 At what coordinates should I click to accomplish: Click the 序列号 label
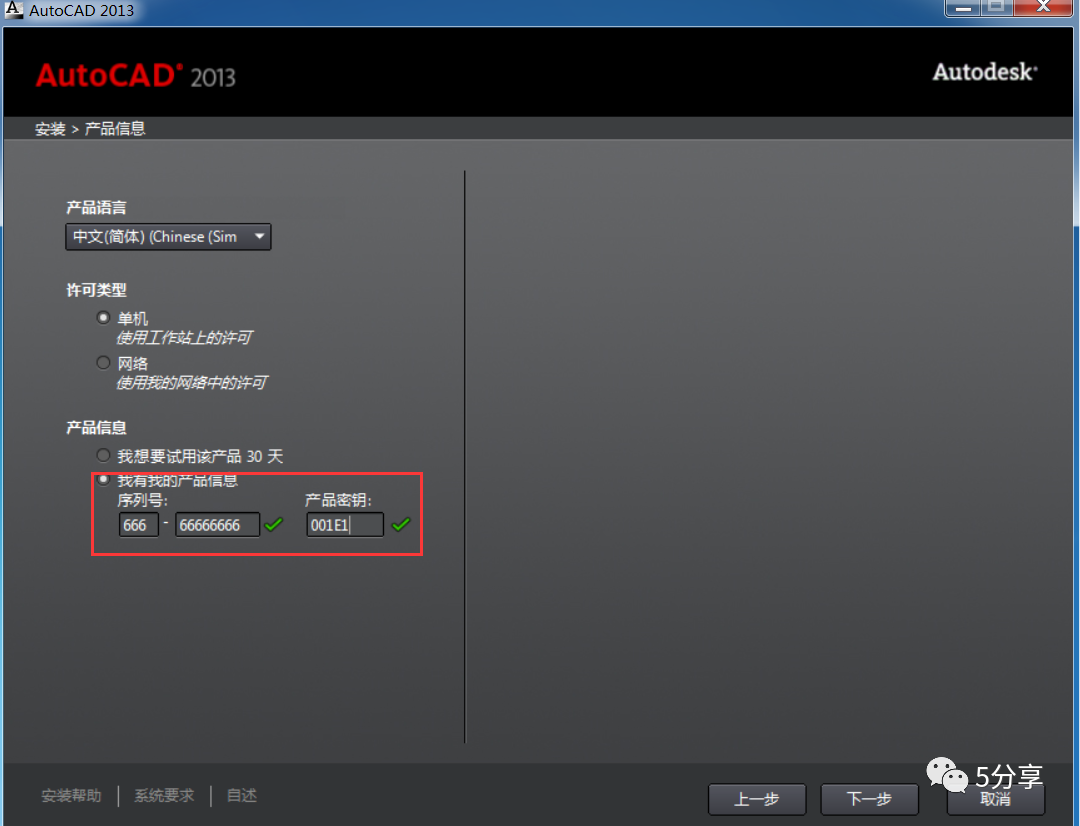(x=143, y=500)
